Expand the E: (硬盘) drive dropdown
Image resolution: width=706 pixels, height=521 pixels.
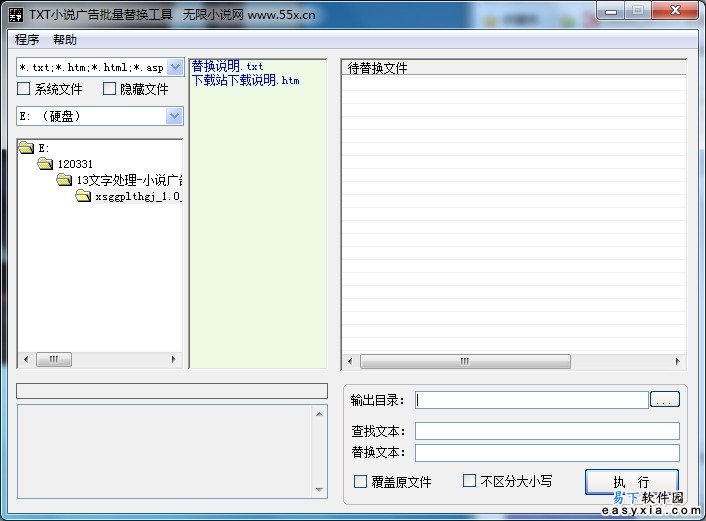[x=174, y=116]
